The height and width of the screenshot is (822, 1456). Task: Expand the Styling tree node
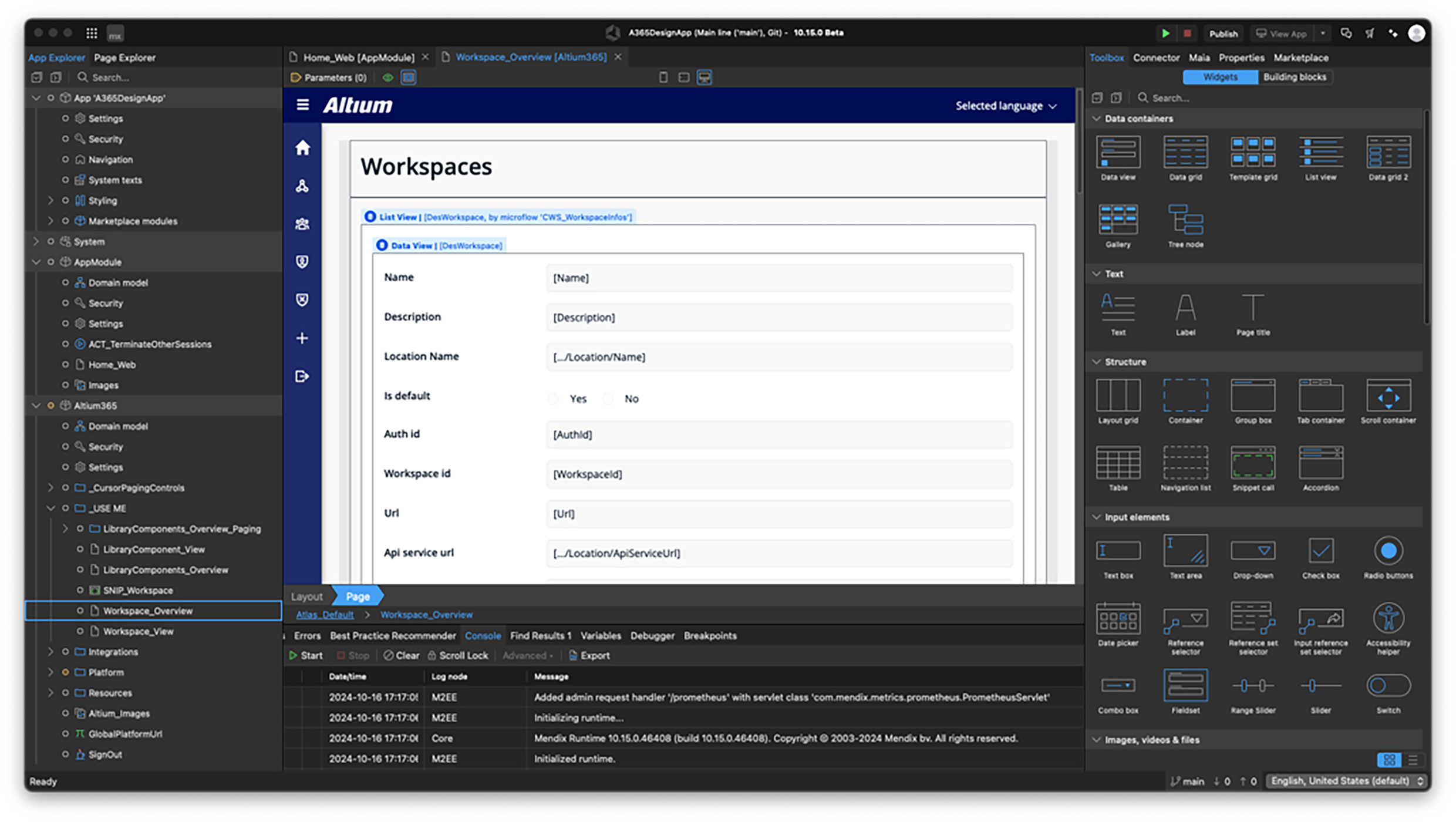(x=50, y=201)
